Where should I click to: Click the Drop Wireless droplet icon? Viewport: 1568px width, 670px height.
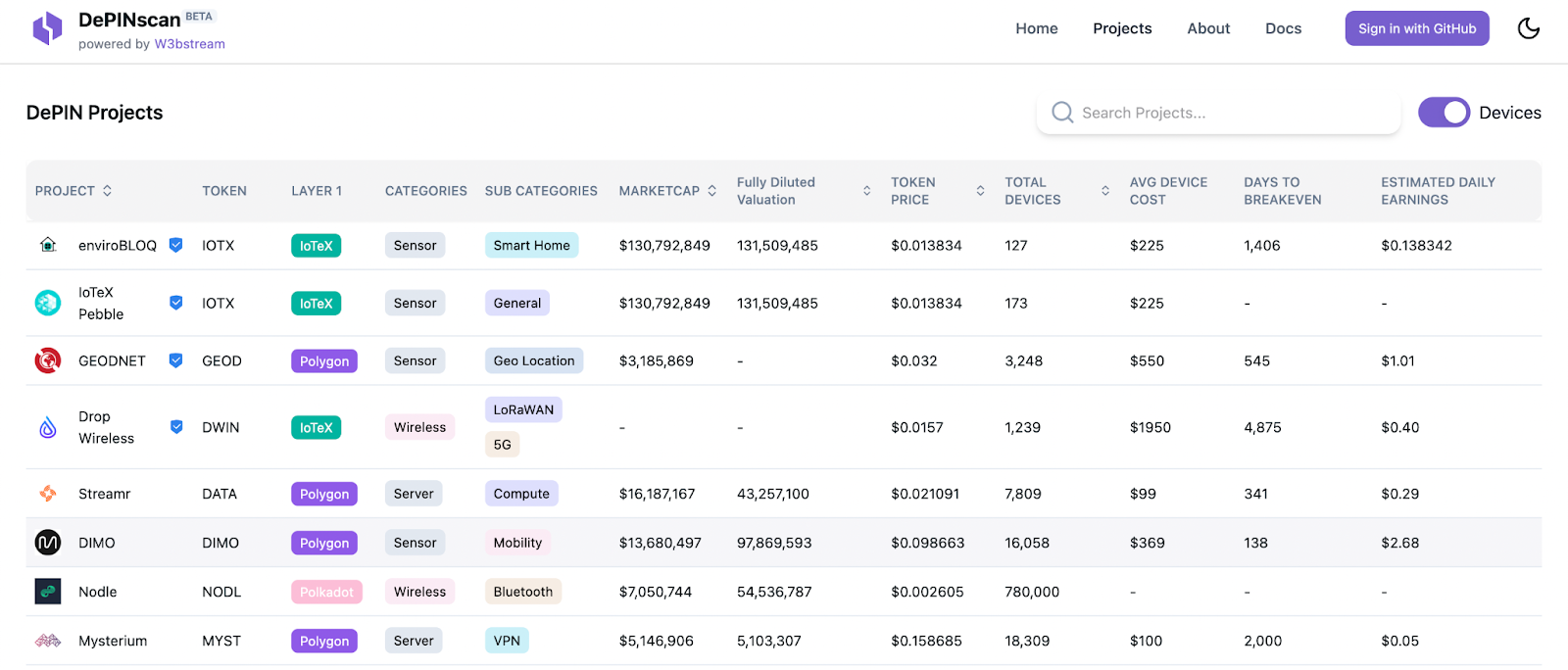click(x=48, y=427)
